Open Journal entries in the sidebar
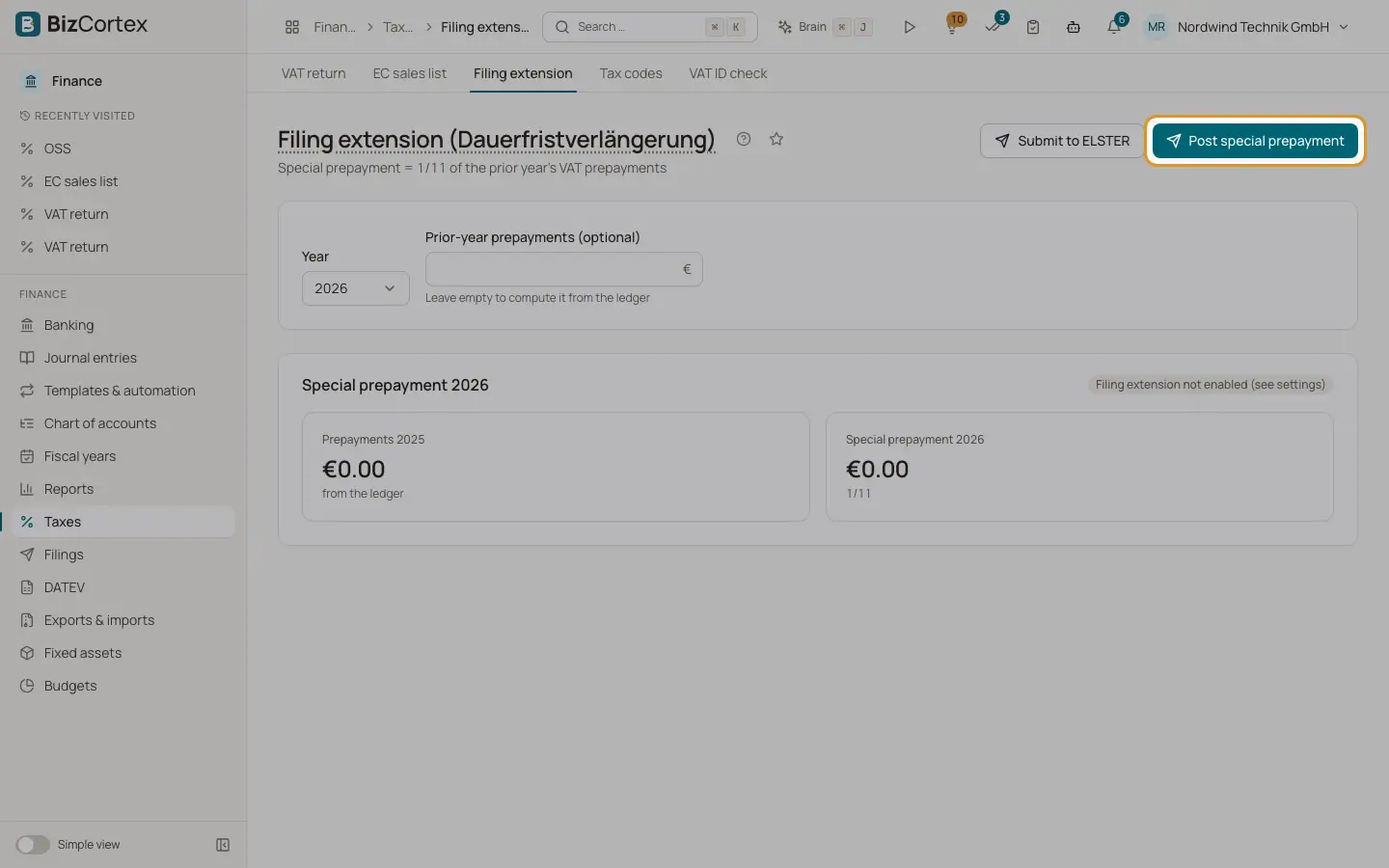The image size is (1389, 868). point(123,358)
